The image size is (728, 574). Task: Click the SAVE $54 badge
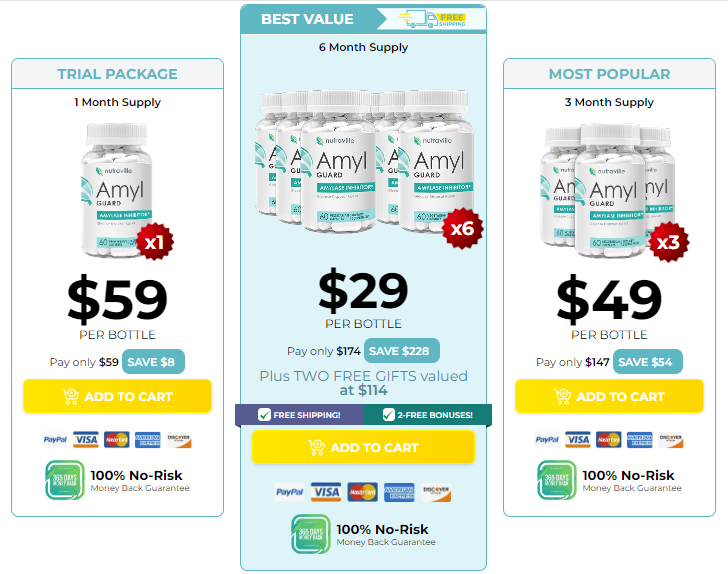[x=648, y=362]
